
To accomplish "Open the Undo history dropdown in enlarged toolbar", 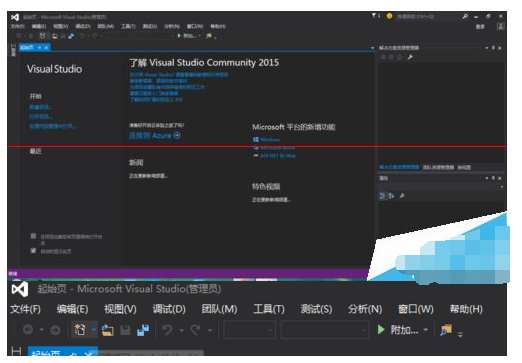I will point(181,330).
